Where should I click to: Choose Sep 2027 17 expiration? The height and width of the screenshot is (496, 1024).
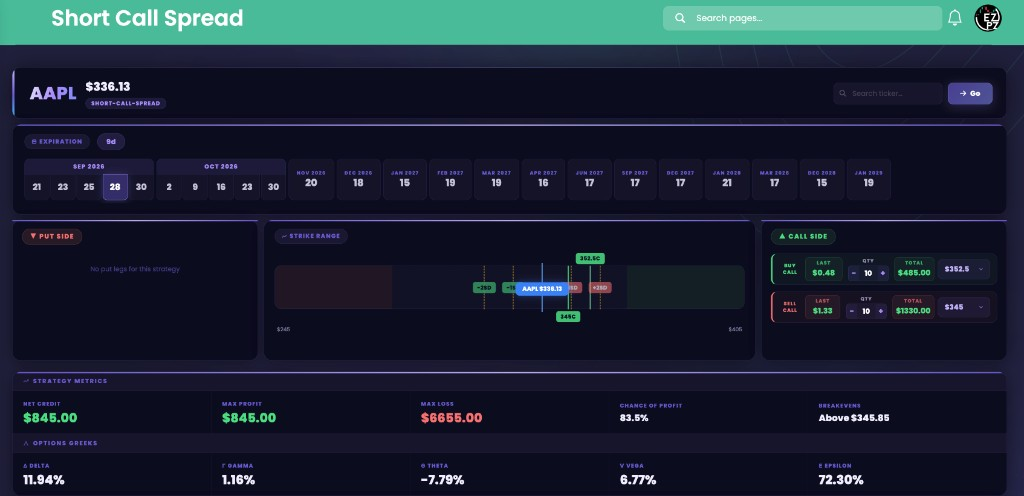coord(635,179)
